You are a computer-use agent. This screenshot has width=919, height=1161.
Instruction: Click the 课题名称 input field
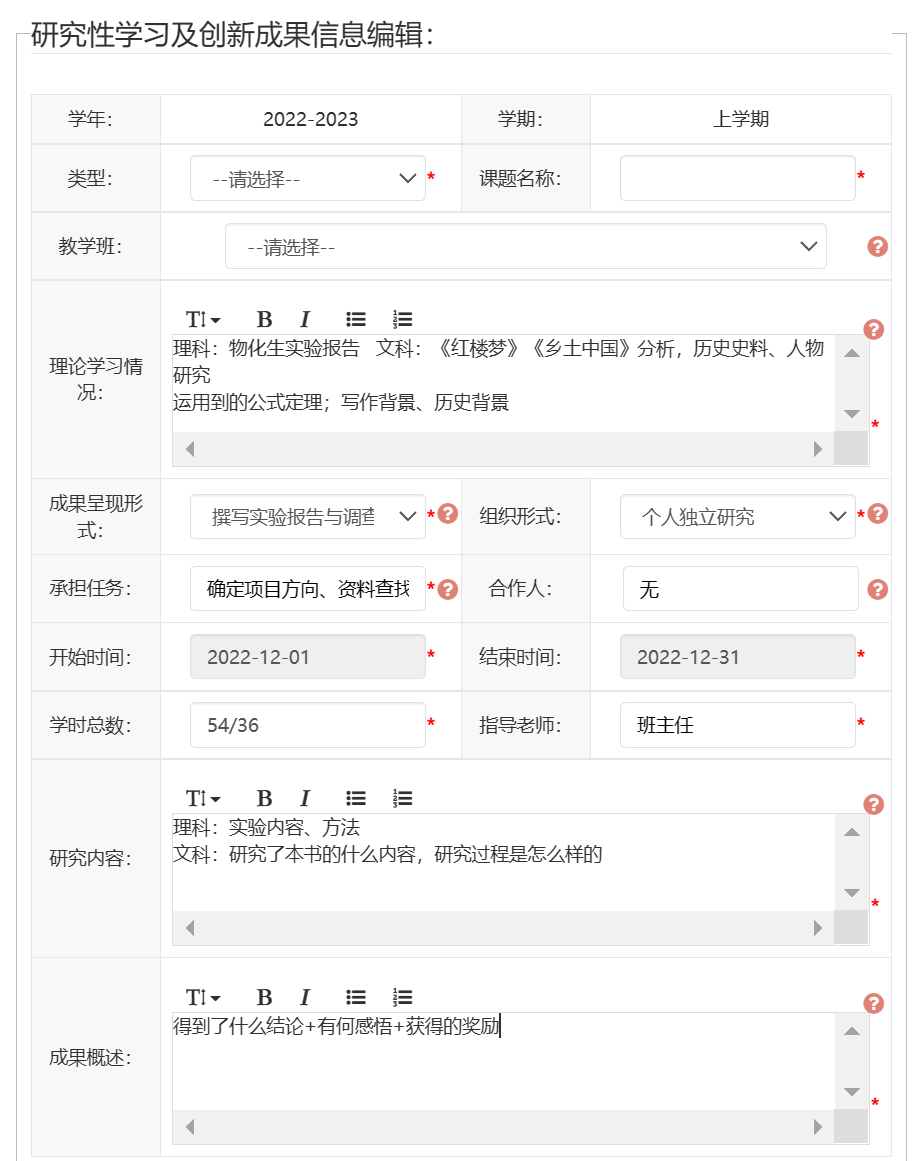pyautogui.click(x=738, y=178)
